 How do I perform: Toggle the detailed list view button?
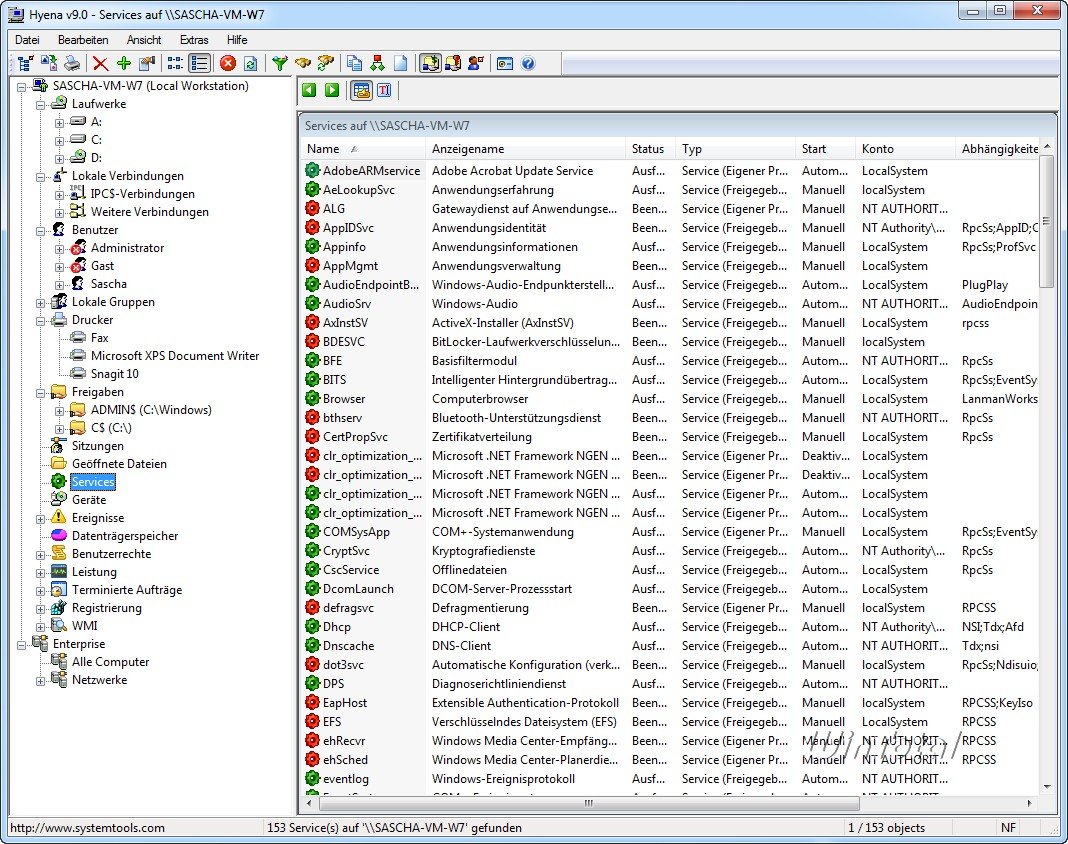tap(199, 63)
